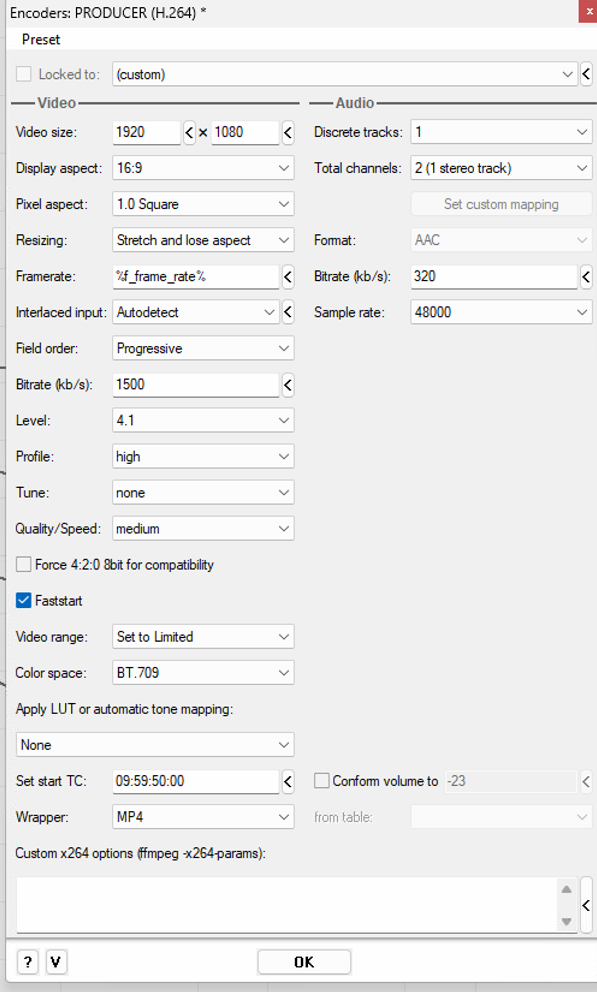Click the audio Bitrate field showing 320
The image size is (597, 992).
click(x=494, y=276)
